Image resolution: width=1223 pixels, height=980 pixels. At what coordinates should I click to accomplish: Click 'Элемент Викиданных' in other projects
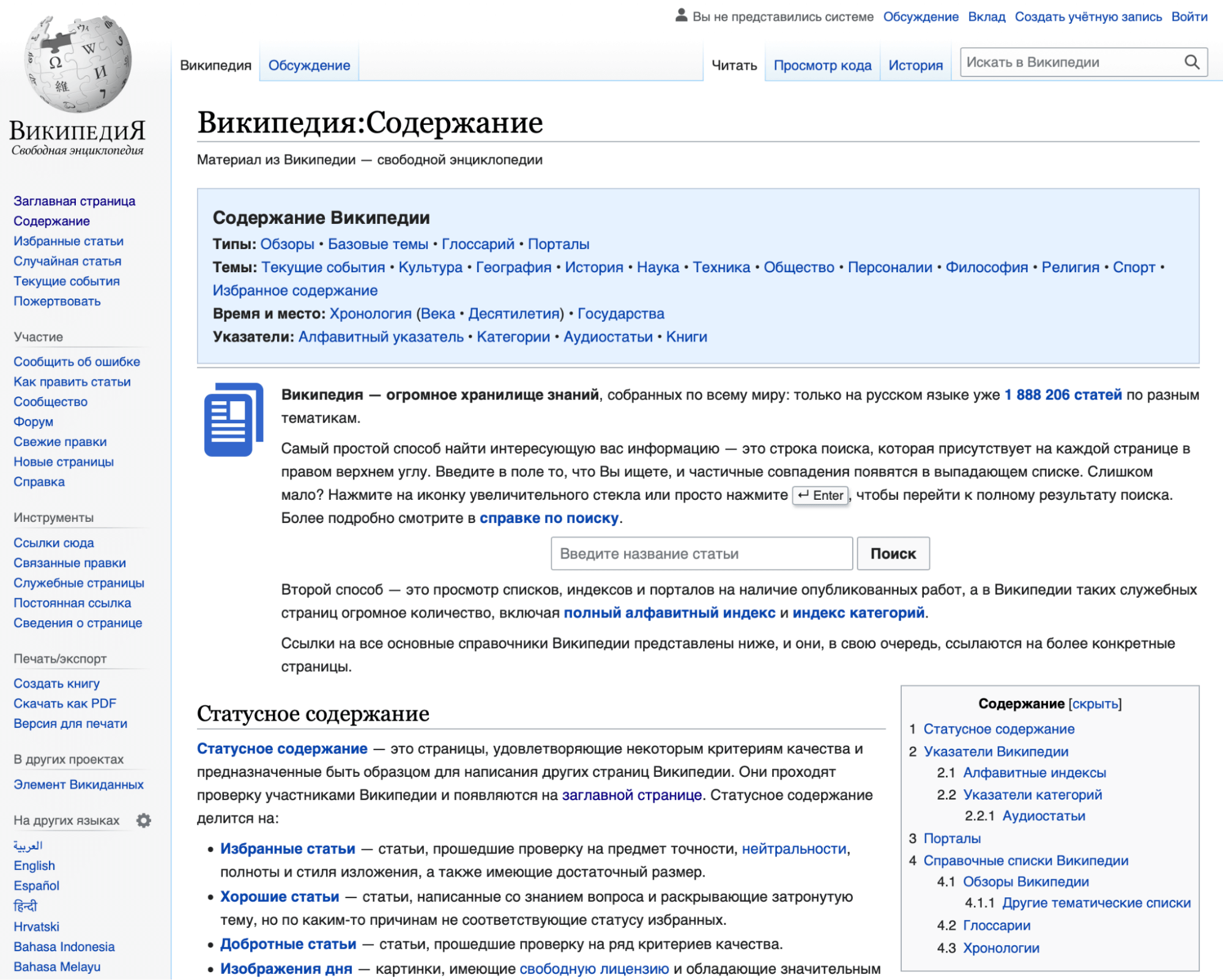click(79, 784)
